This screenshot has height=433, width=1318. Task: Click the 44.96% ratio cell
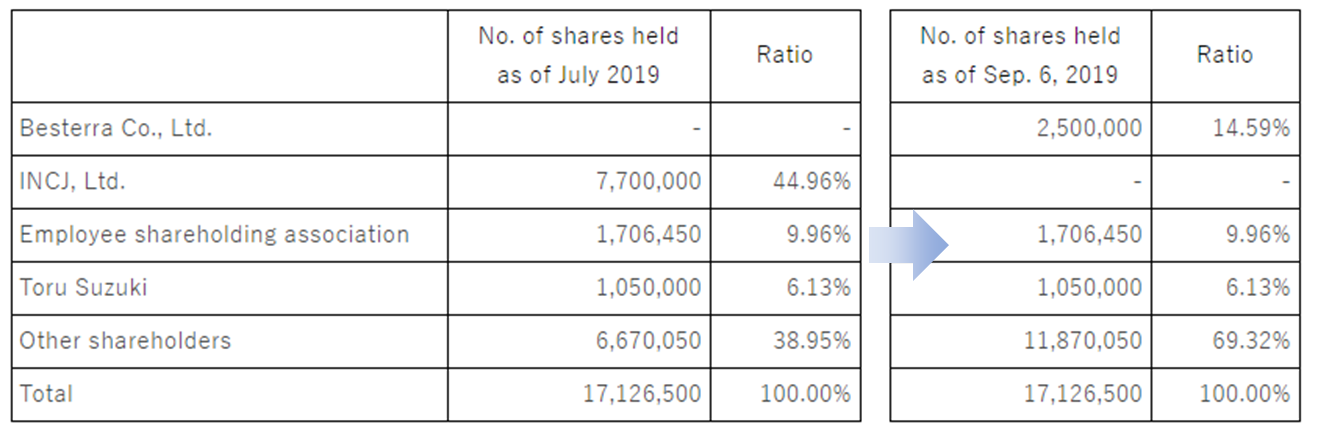pyautogui.click(x=818, y=182)
